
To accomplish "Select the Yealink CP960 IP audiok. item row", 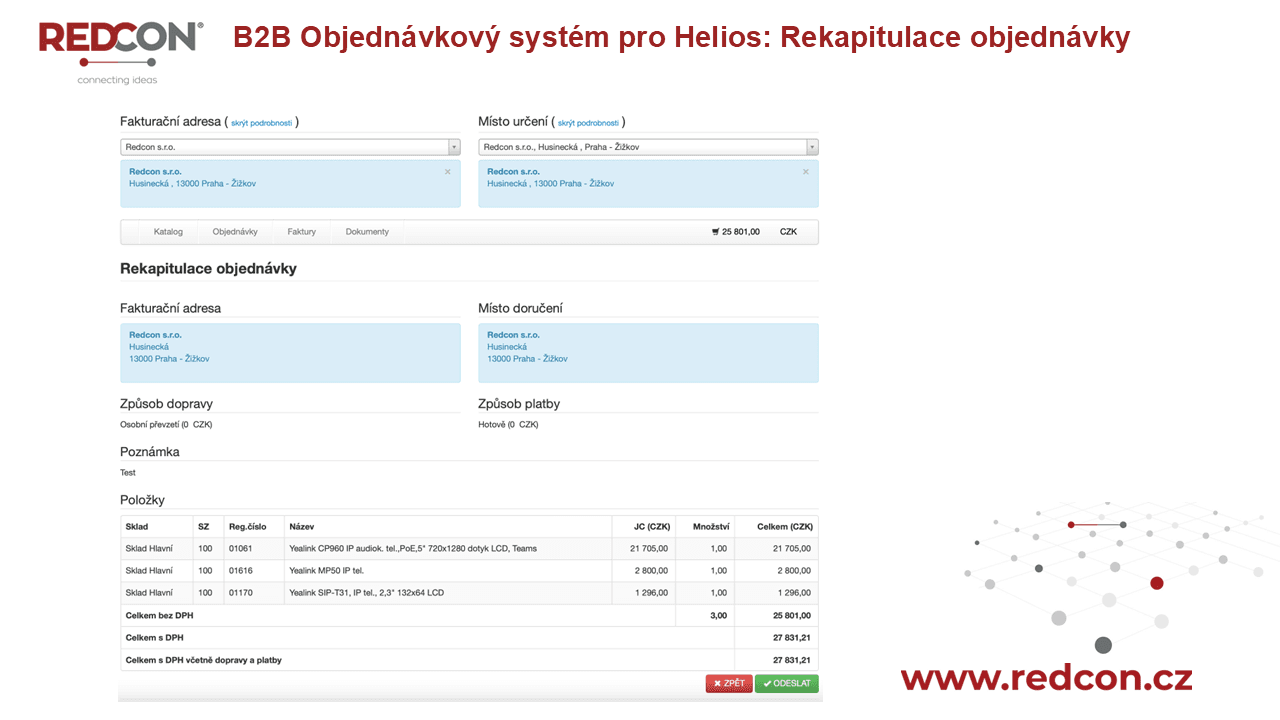I will 469,549.
